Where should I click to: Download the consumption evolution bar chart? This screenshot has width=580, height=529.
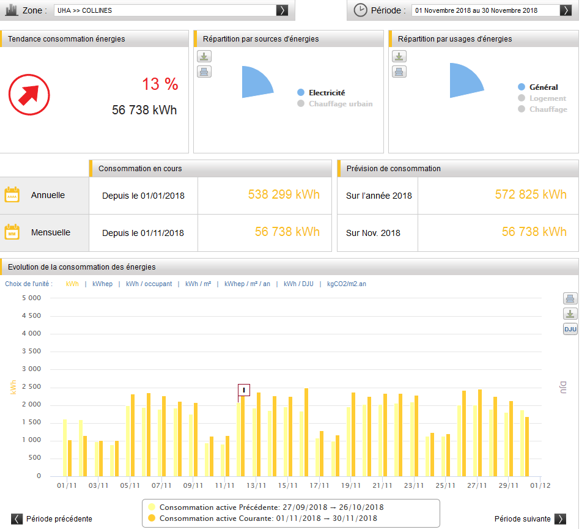(x=570, y=314)
